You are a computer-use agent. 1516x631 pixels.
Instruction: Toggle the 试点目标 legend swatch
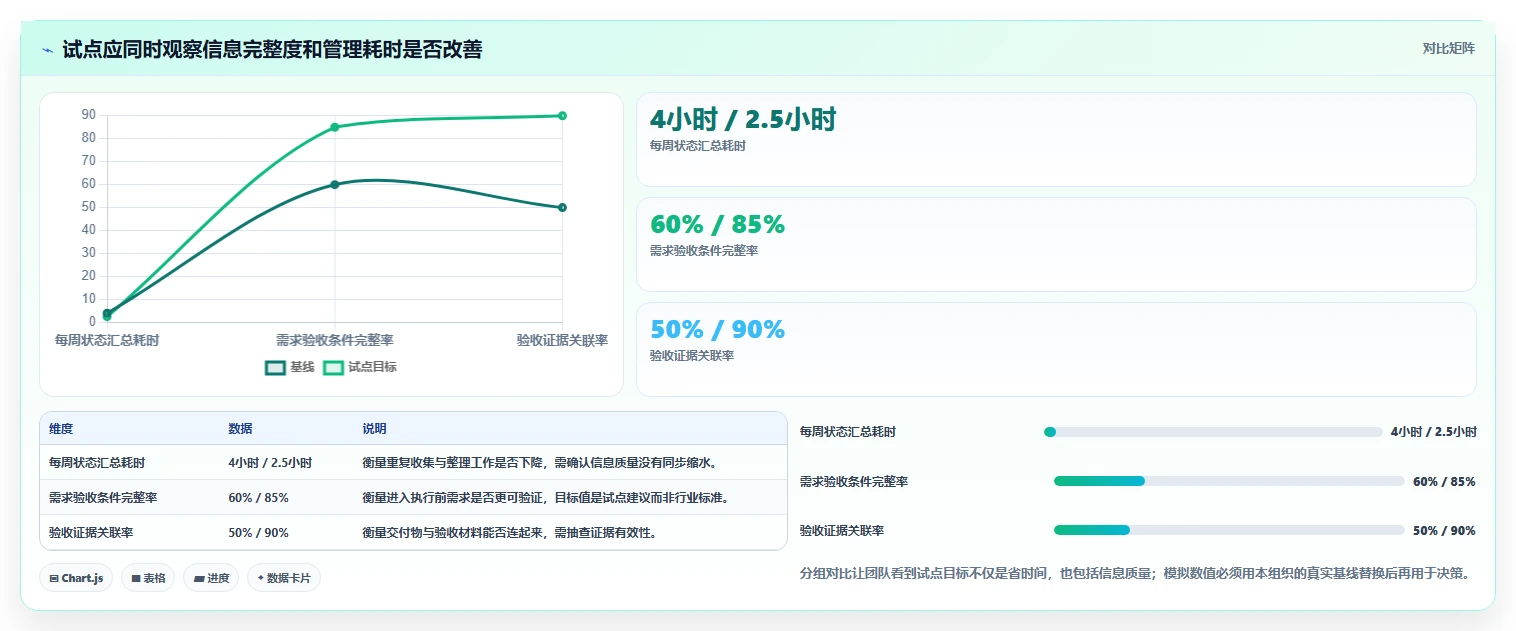333,367
